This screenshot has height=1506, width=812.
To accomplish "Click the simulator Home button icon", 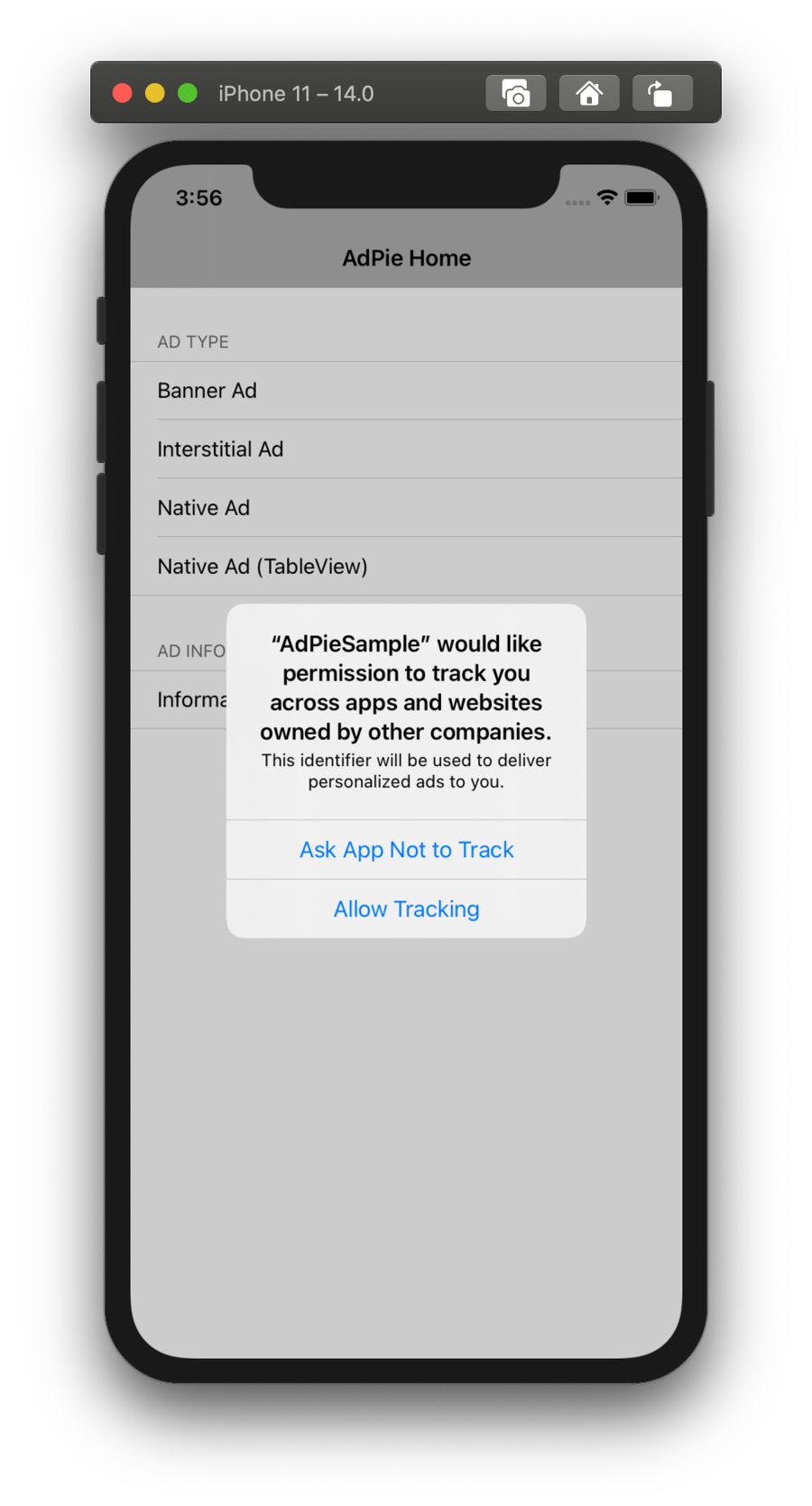I will coord(589,93).
